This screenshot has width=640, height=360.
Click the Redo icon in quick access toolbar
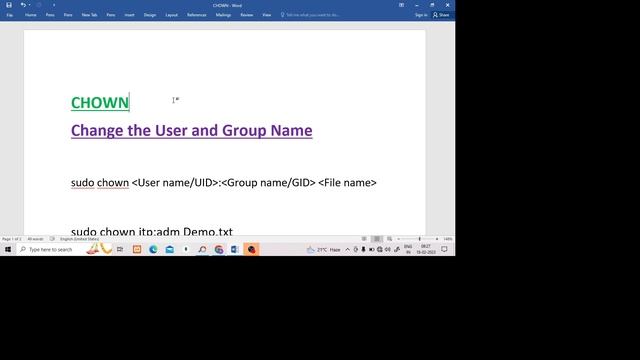pos(39,5)
